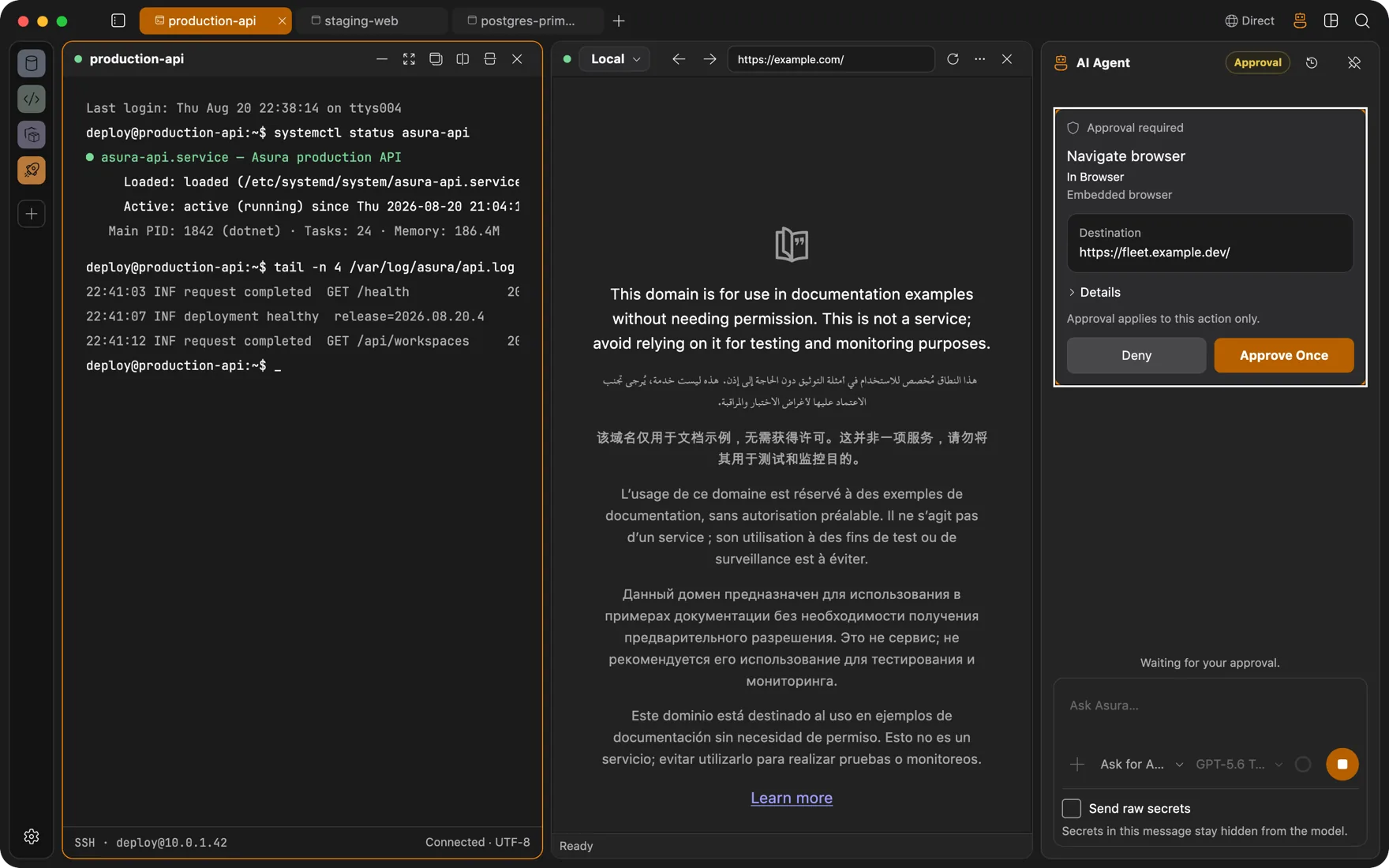Click attach plus in Ask Asura box
The image size is (1389, 868).
coord(1076,764)
